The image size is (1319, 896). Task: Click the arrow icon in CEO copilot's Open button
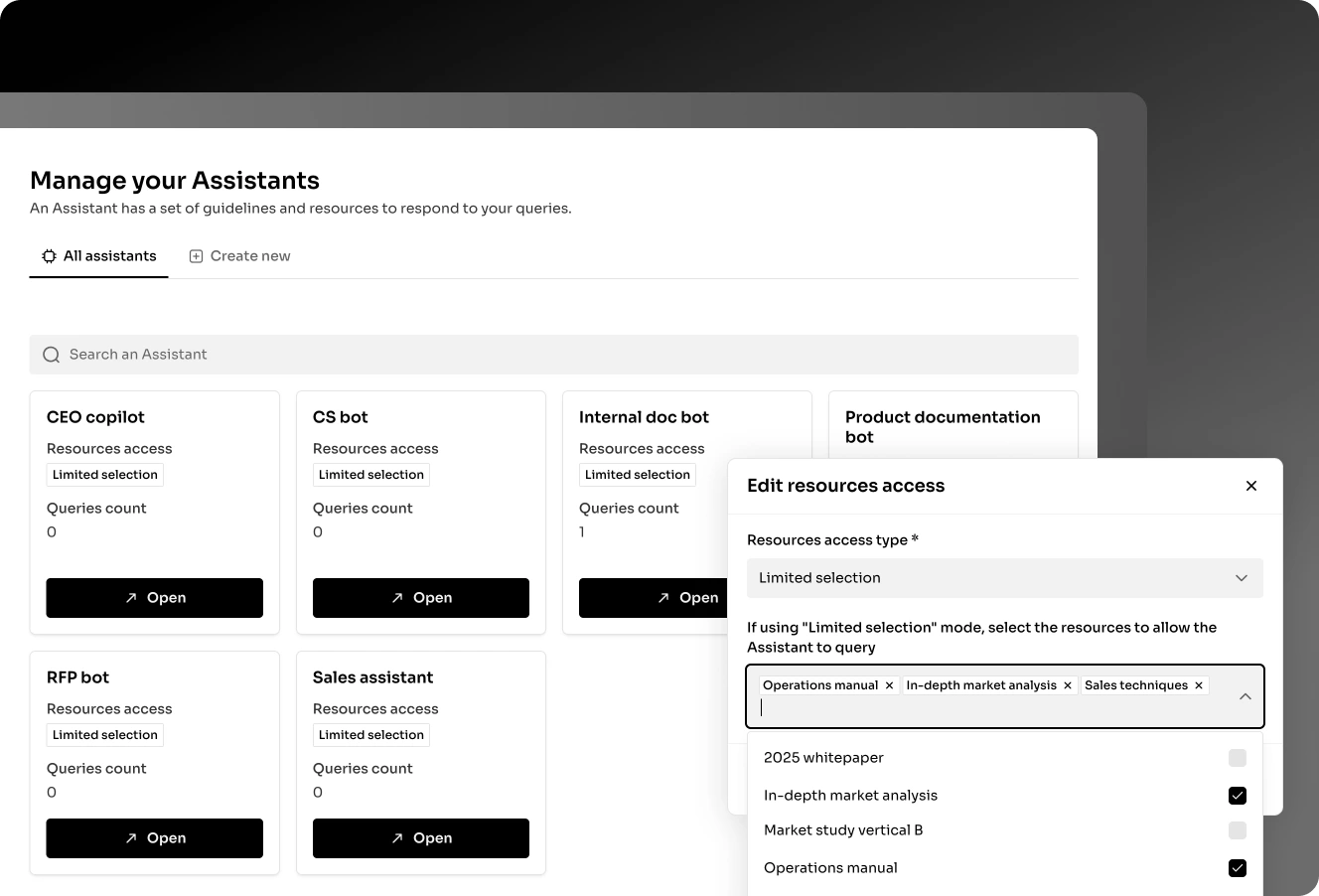pos(131,597)
